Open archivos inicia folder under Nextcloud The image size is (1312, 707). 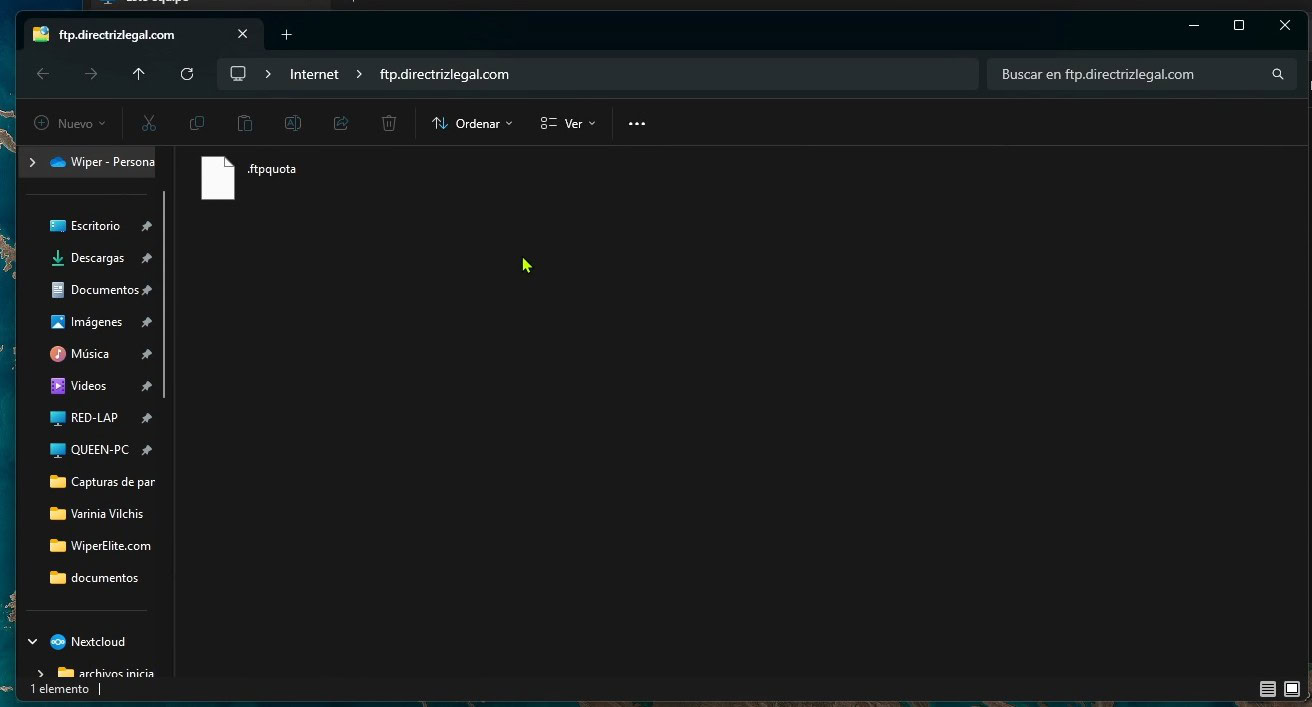click(106, 674)
